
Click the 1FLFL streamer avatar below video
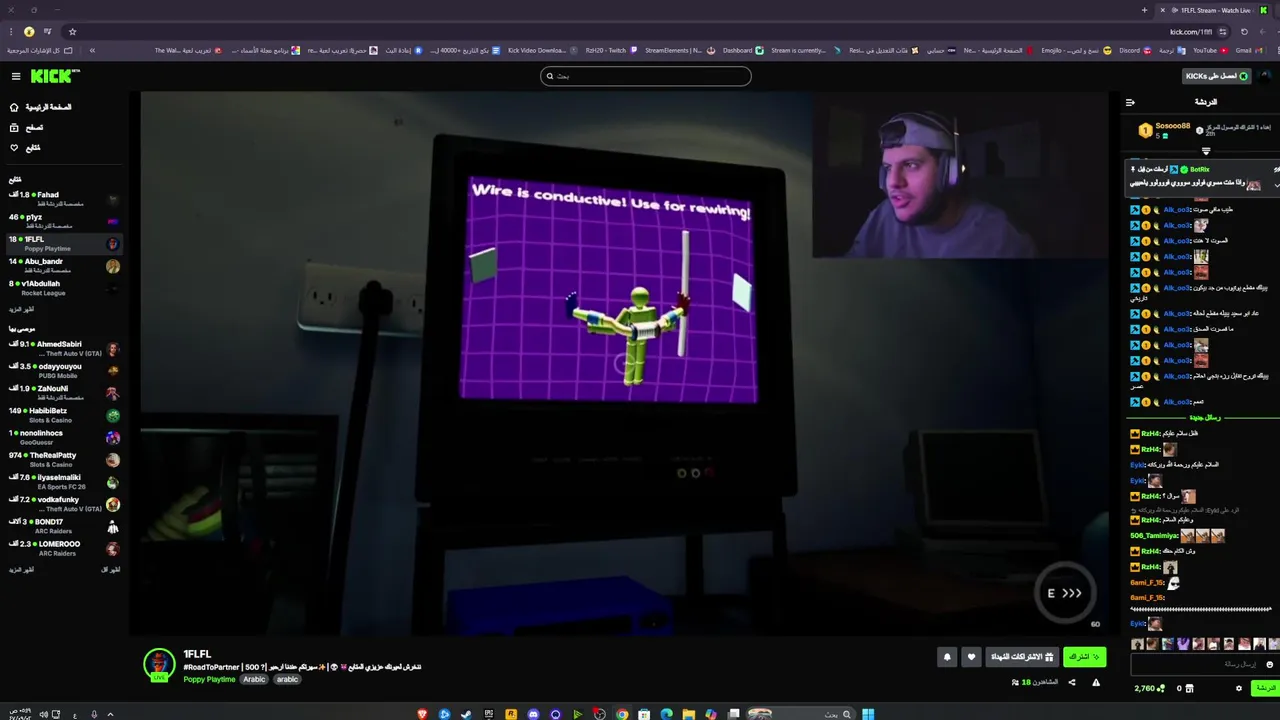(x=159, y=664)
